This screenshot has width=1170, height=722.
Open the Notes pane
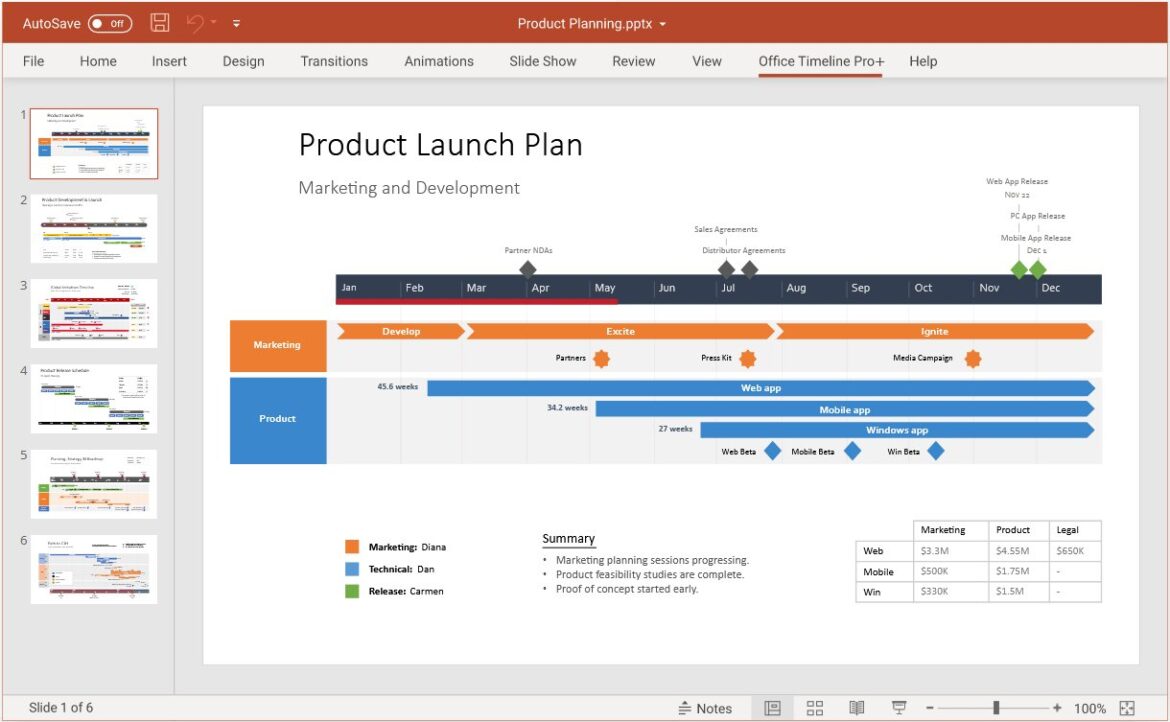[x=706, y=708]
